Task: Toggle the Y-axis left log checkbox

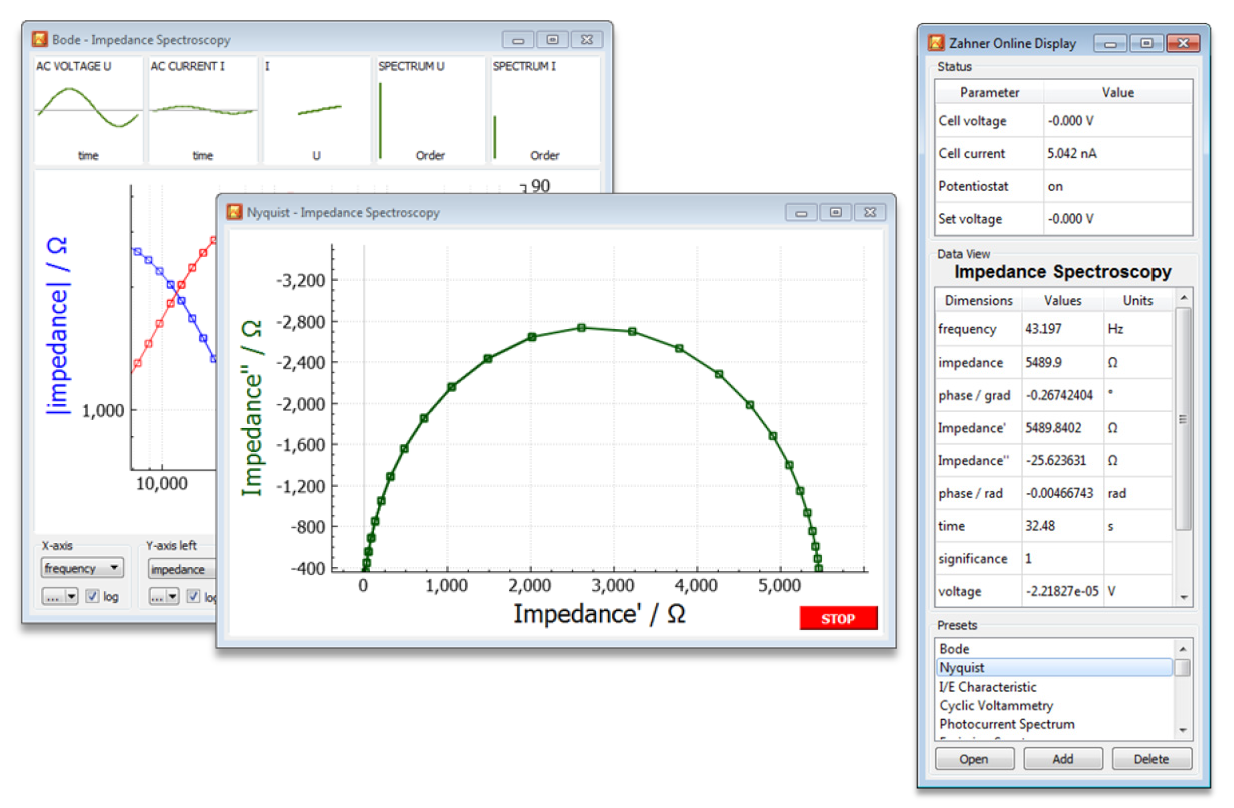Action: coord(195,596)
